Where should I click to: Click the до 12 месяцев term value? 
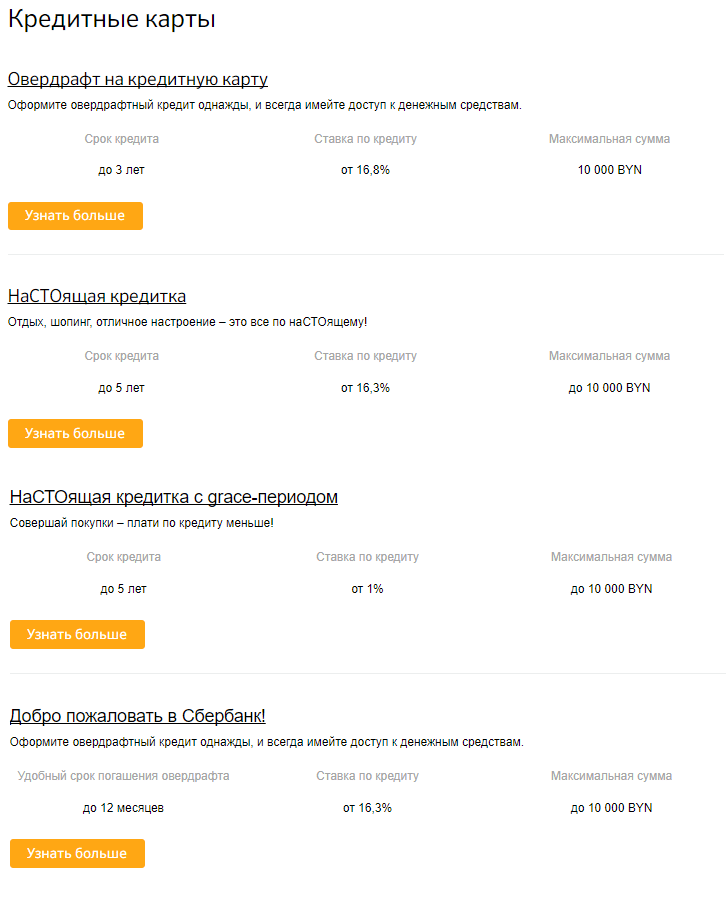(123, 808)
